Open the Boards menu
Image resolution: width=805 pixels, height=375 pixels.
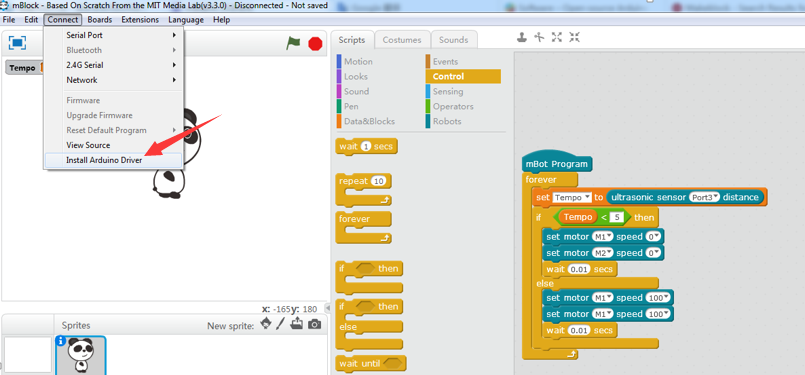coord(100,20)
